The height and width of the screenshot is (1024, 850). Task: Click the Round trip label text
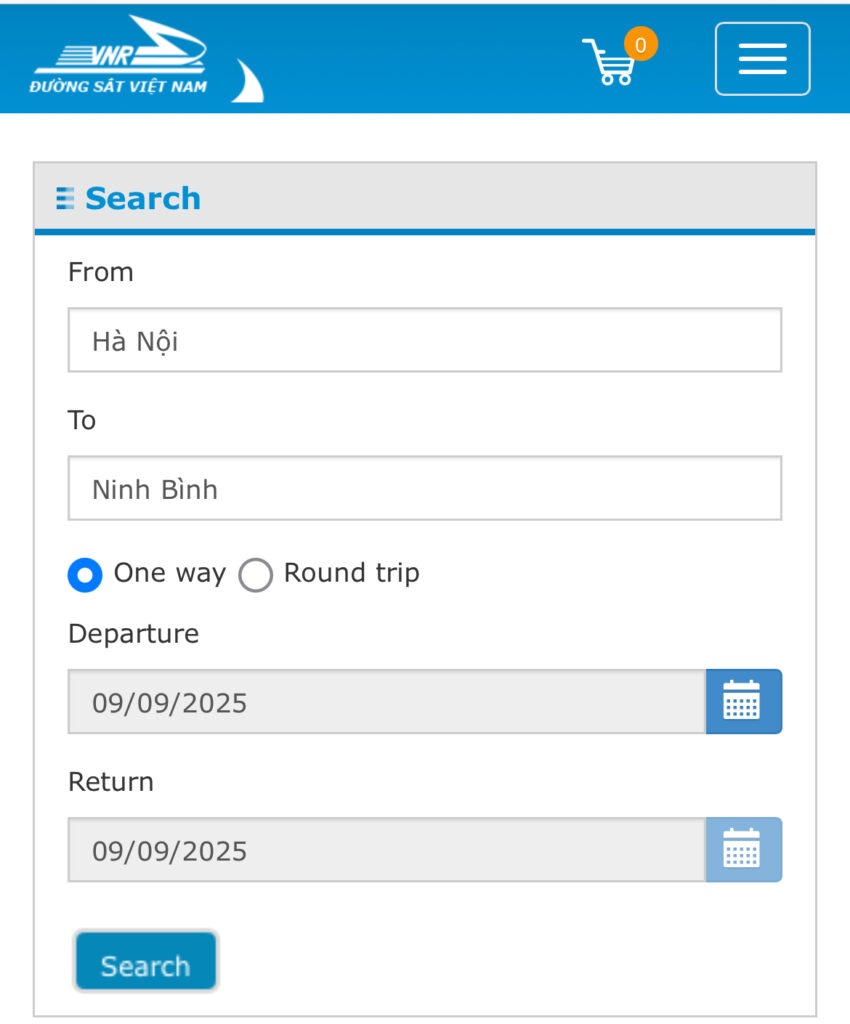(352, 573)
